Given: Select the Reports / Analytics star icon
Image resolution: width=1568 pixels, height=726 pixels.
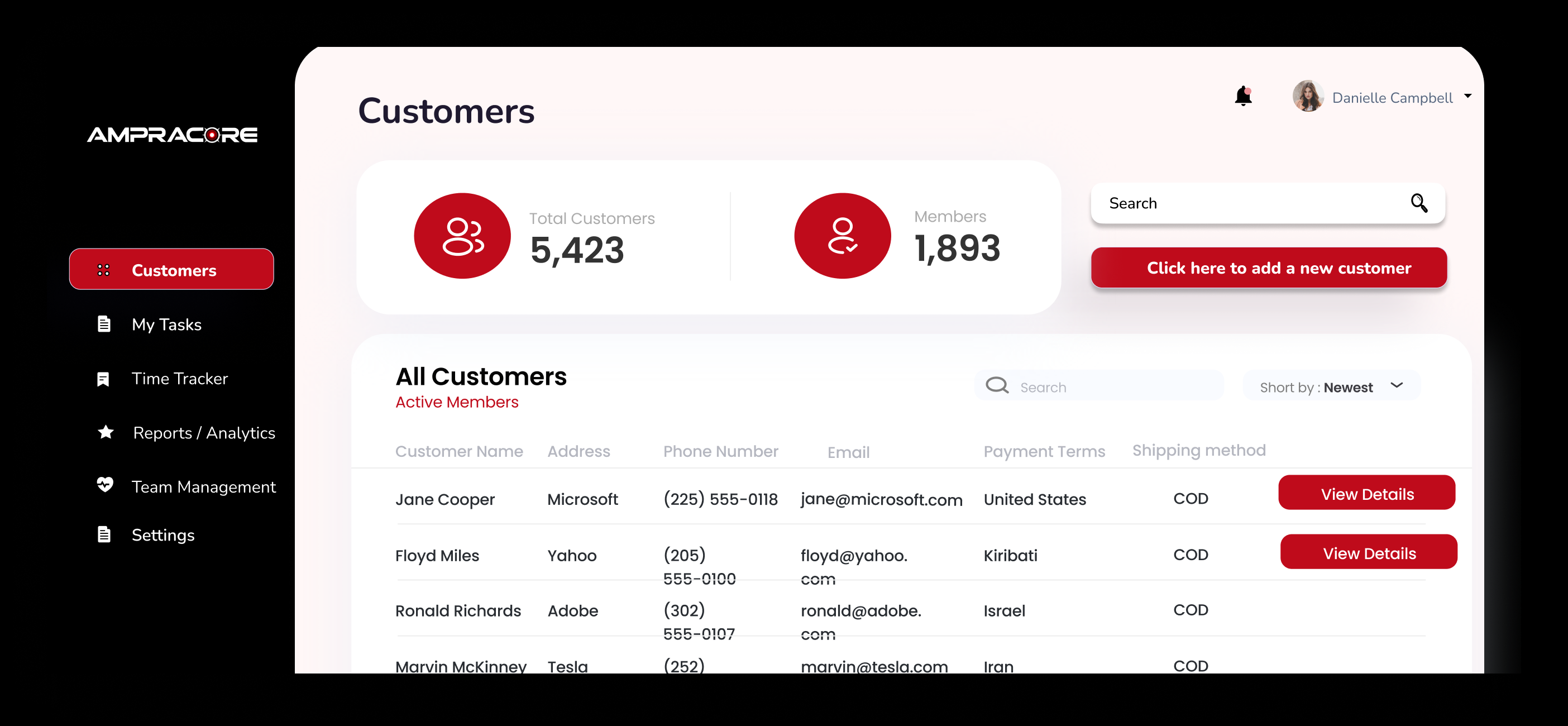Looking at the screenshot, I should [104, 432].
